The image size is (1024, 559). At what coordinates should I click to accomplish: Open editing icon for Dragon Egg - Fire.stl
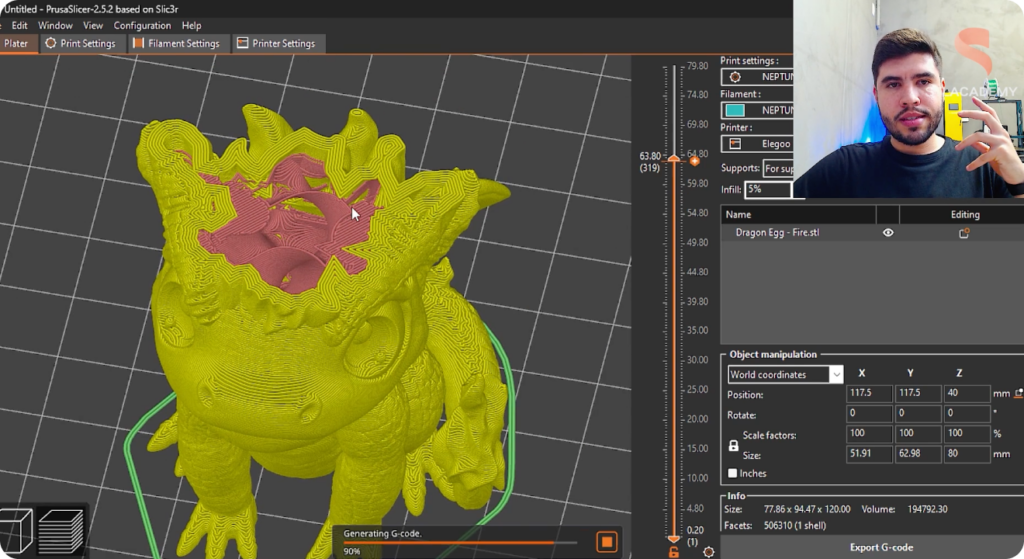click(x=964, y=233)
